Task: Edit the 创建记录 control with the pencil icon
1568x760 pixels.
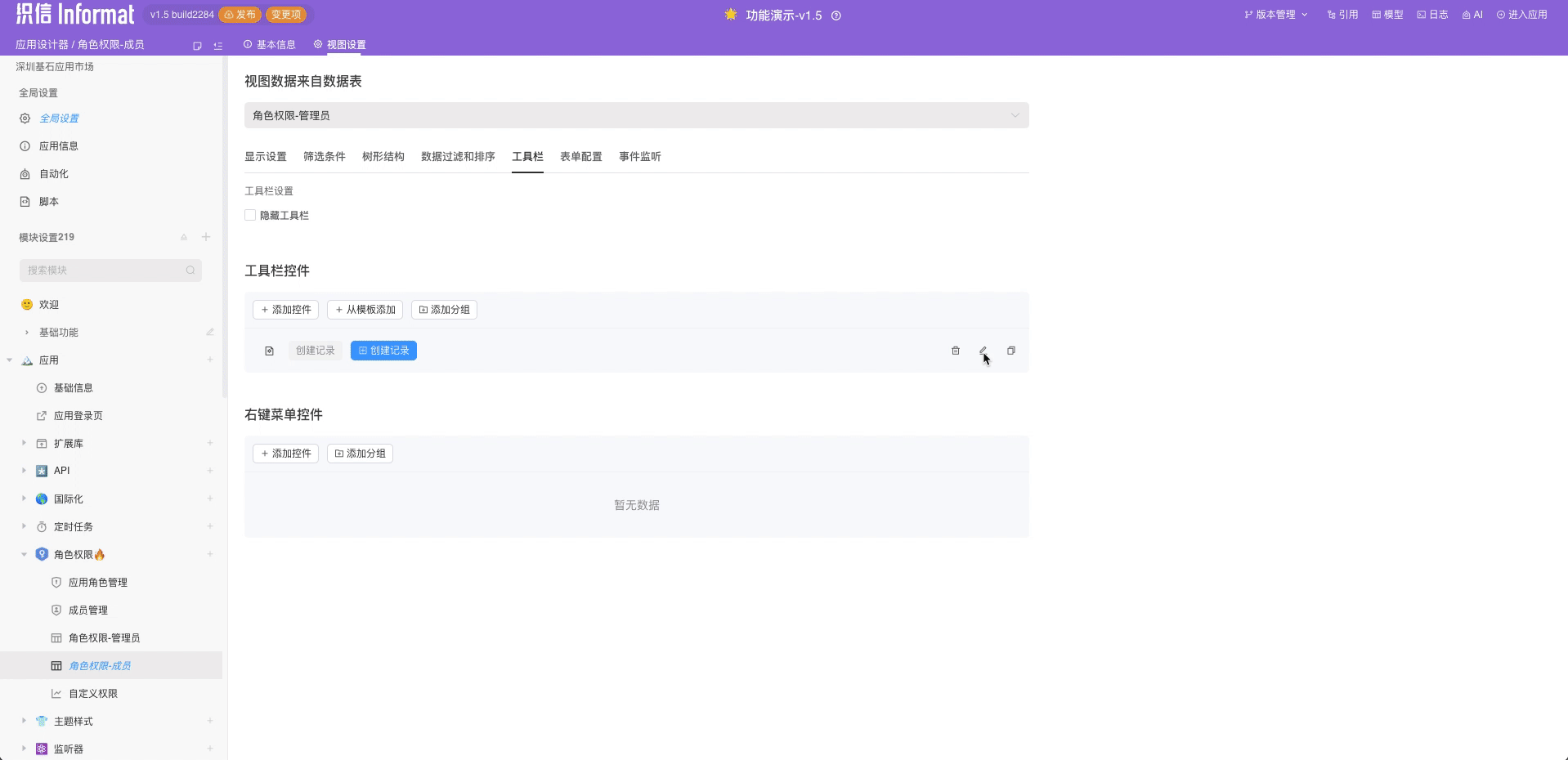Action: coord(983,351)
